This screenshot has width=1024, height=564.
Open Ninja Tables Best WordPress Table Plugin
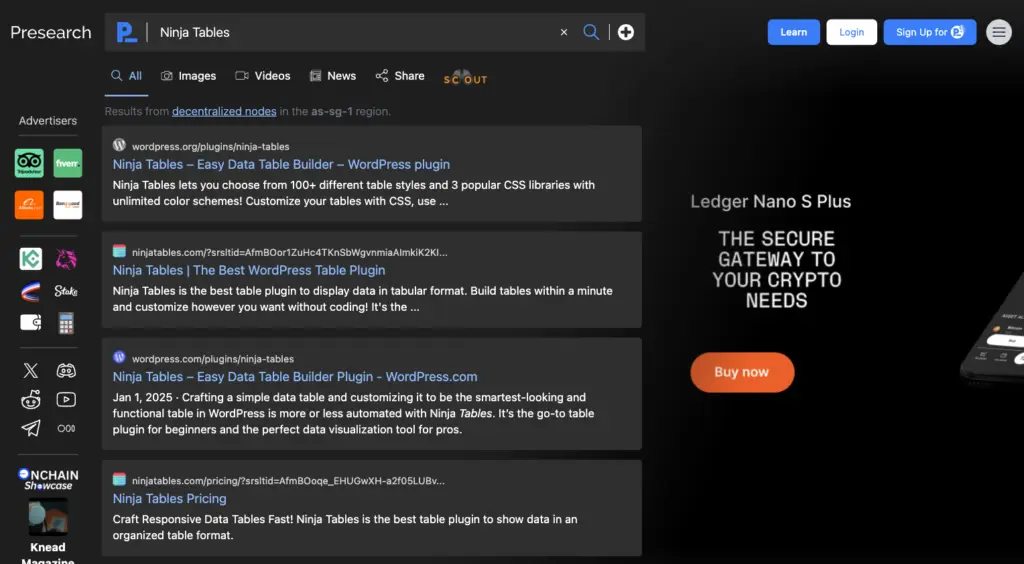coord(249,270)
